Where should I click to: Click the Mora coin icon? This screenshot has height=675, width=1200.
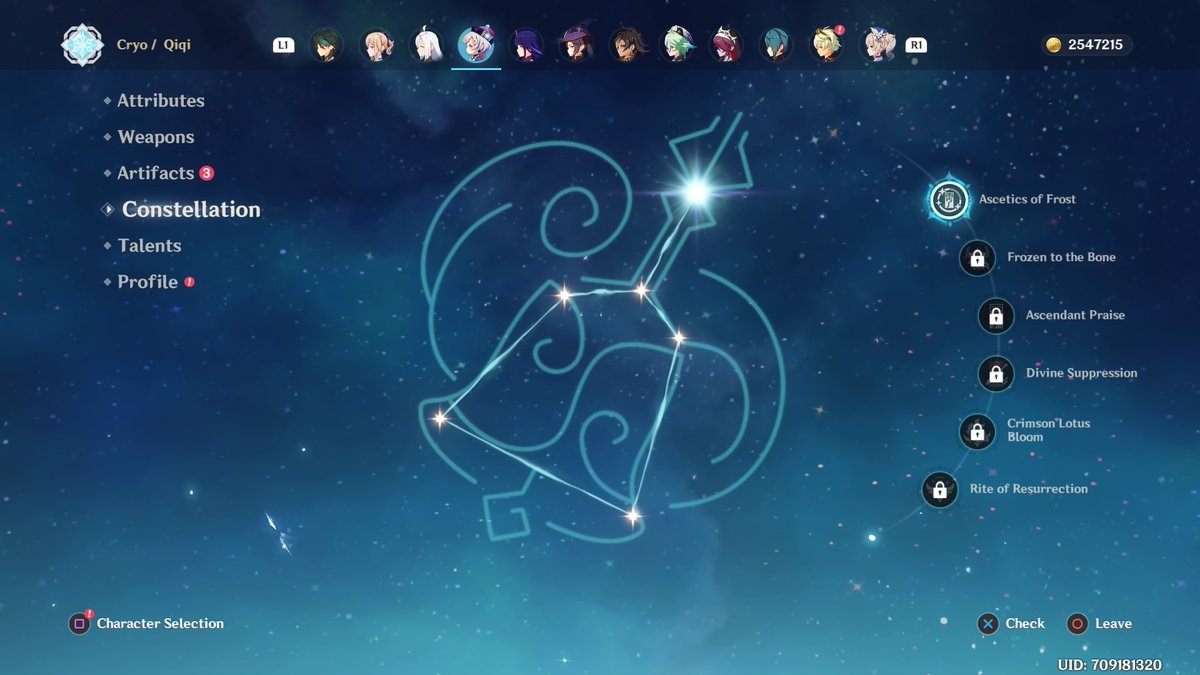[x=1053, y=45]
